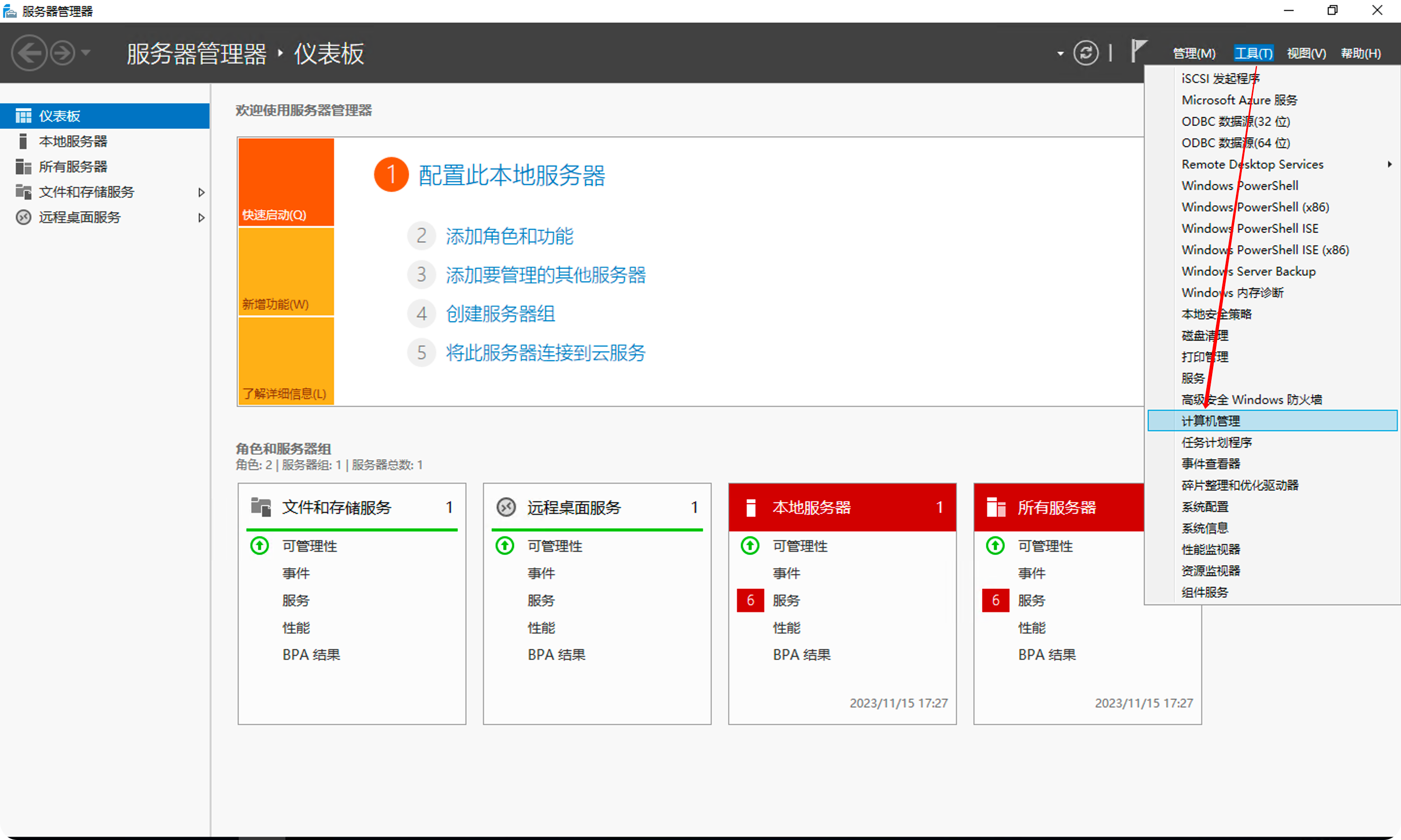Open the navigation history dropdown arrow
The height and width of the screenshot is (840, 1401).
click(86, 53)
